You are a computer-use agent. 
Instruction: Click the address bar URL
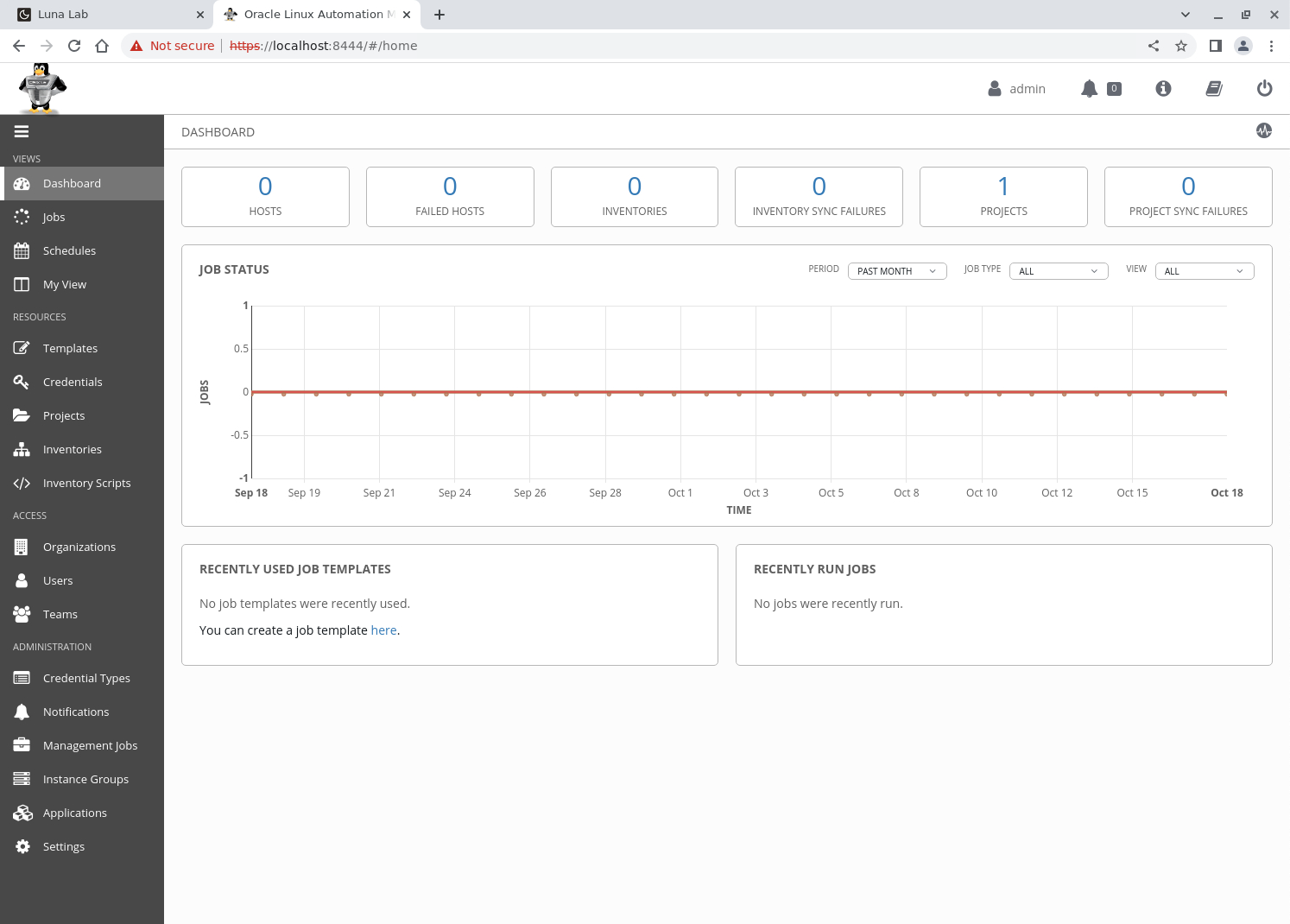pos(324,46)
